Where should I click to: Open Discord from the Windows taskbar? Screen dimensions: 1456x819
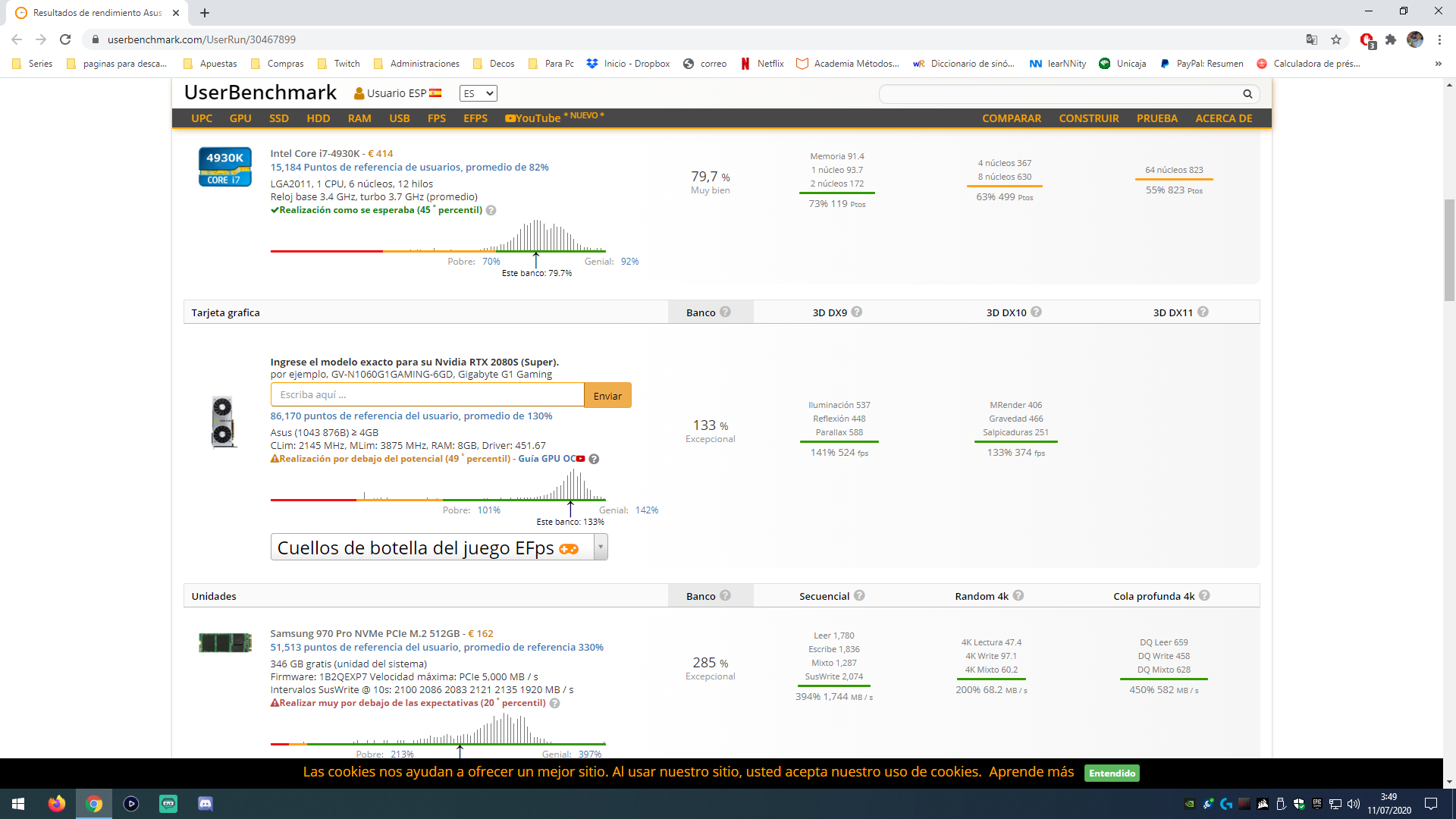click(x=206, y=804)
